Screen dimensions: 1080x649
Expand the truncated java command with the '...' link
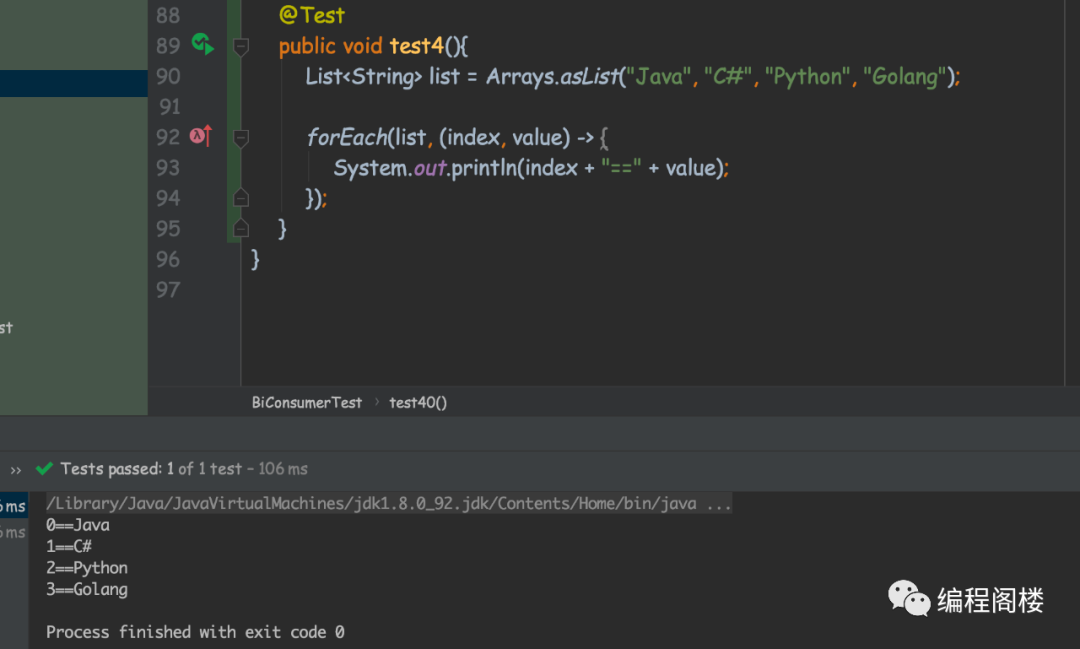click(x=718, y=503)
